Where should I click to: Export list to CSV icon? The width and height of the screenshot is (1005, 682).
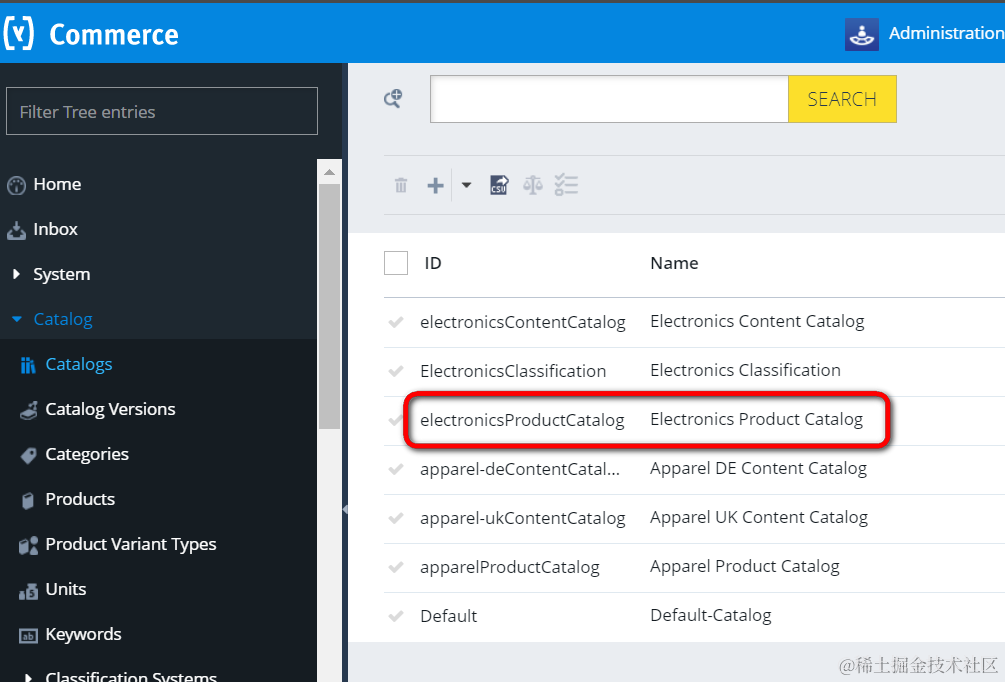point(499,185)
